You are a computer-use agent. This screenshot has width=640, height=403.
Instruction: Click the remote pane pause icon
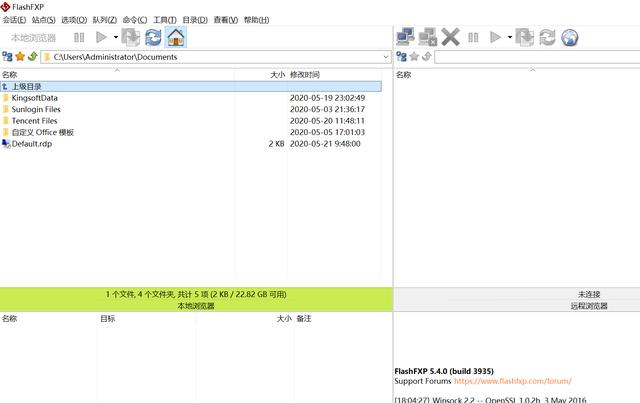[473, 38]
